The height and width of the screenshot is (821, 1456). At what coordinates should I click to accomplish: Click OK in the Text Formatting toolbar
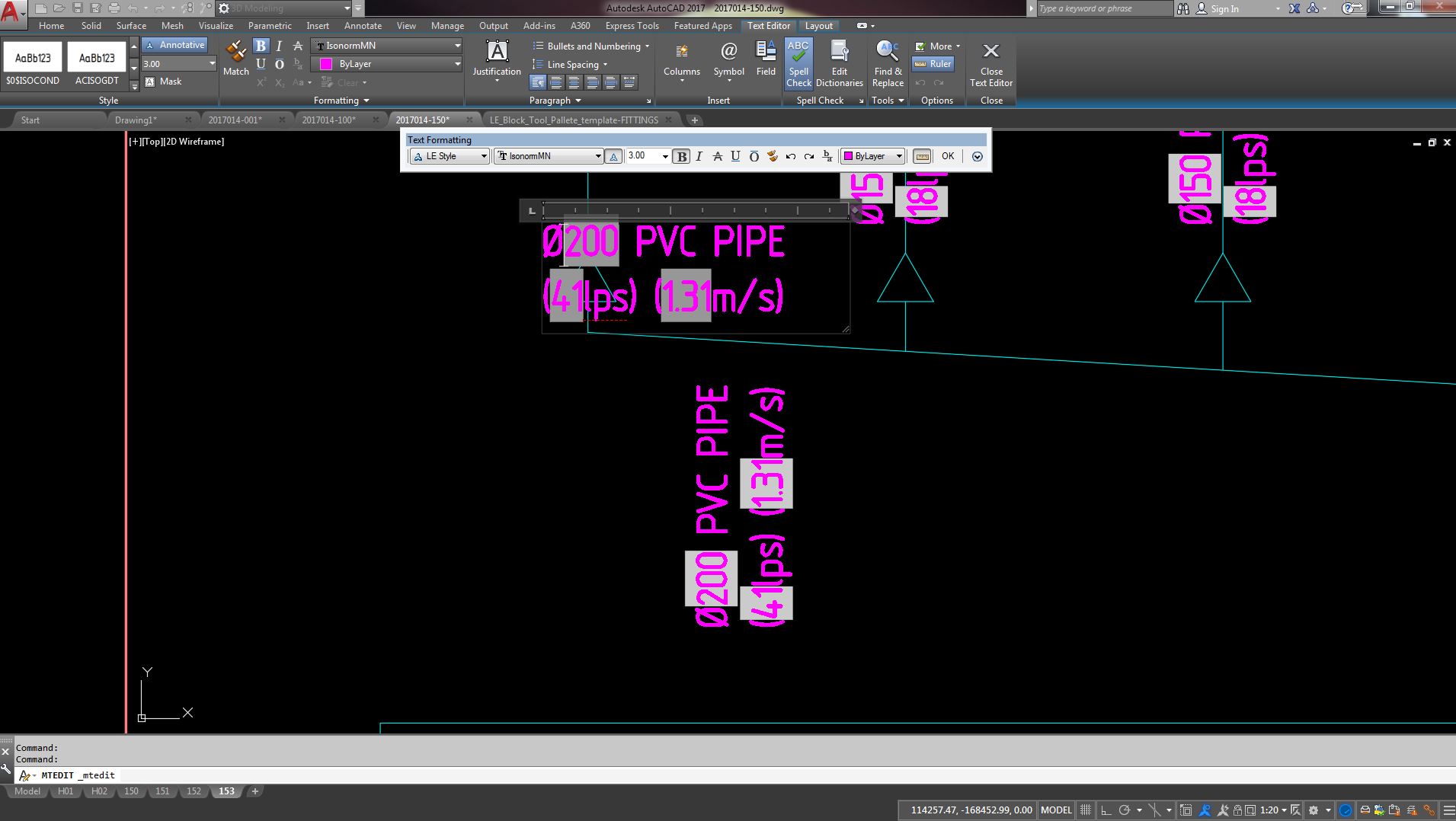coord(948,156)
